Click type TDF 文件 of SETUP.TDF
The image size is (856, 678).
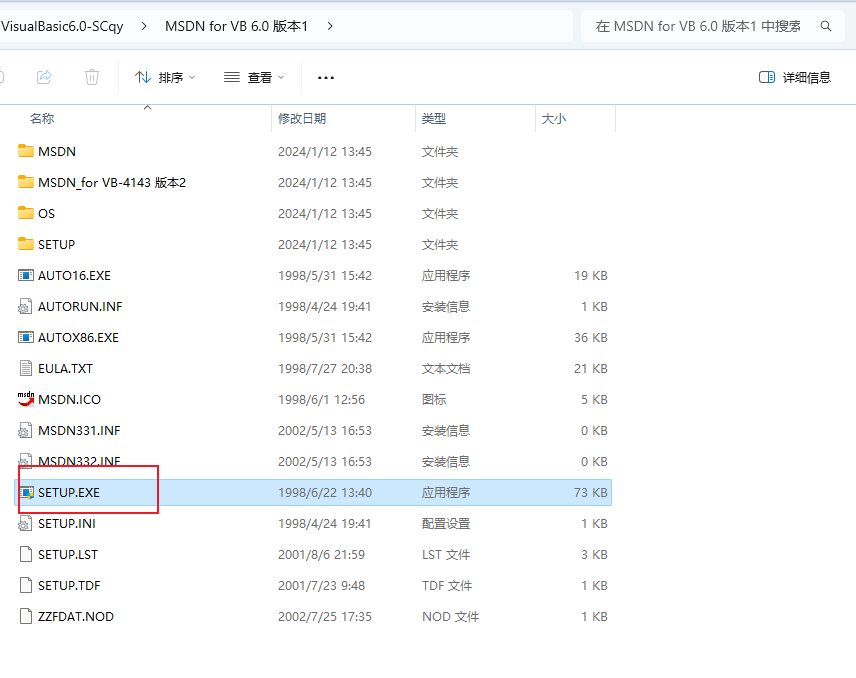point(447,586)
